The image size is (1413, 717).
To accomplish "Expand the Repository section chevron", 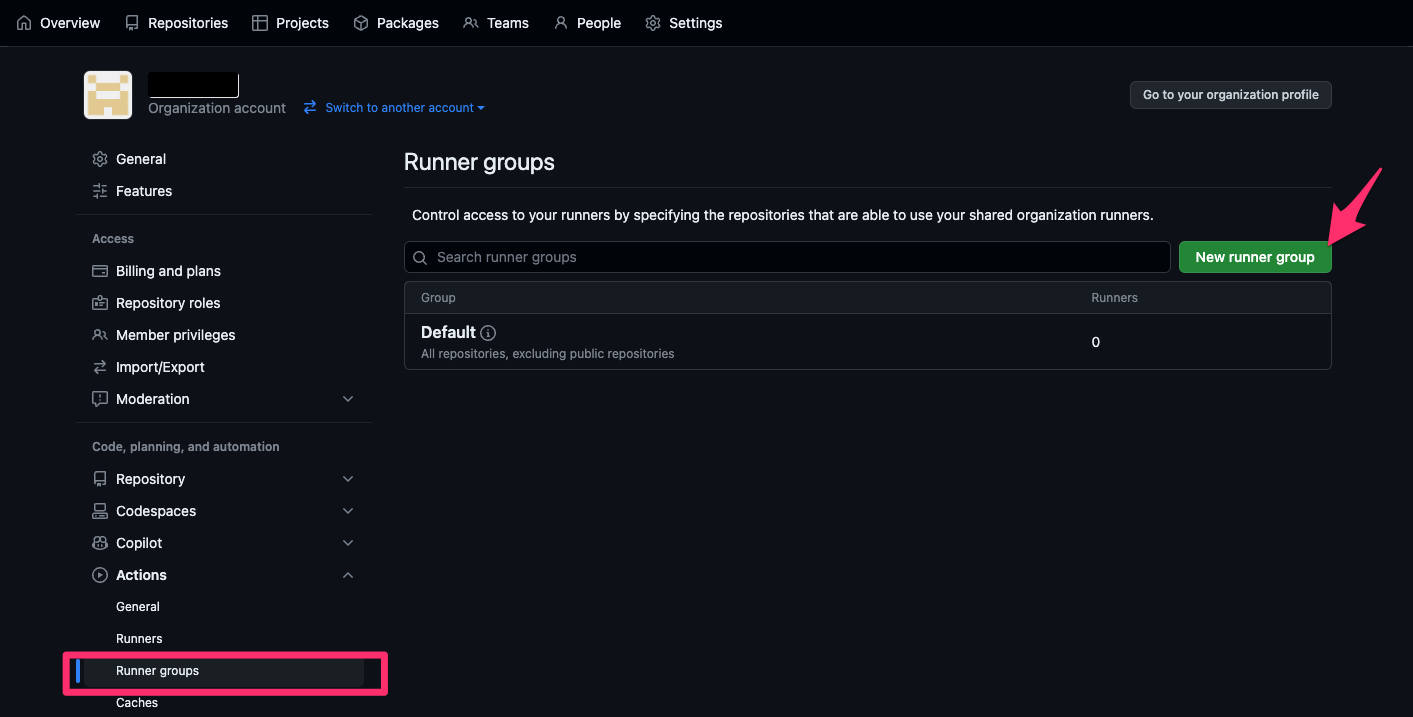I will tap(348, 479).
